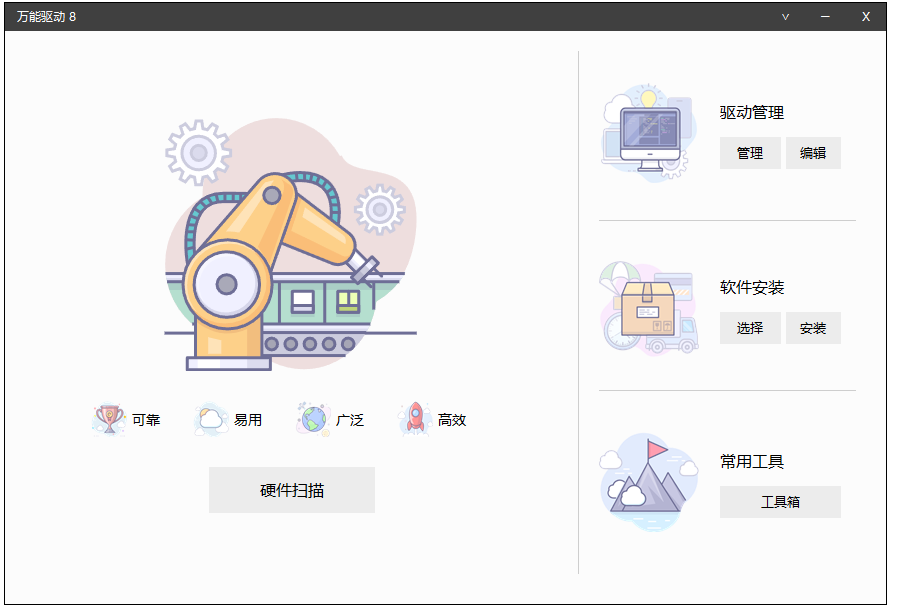
Task: Click the computer monitor icon for 驱动管理
Action: click(x=648, y=133)
